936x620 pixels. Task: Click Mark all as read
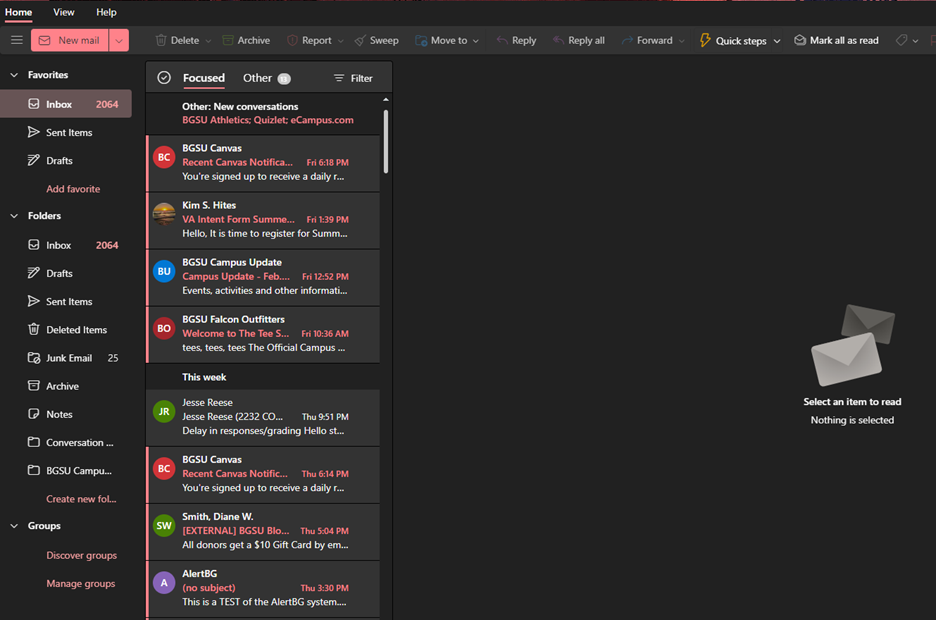tap(836, 40)
